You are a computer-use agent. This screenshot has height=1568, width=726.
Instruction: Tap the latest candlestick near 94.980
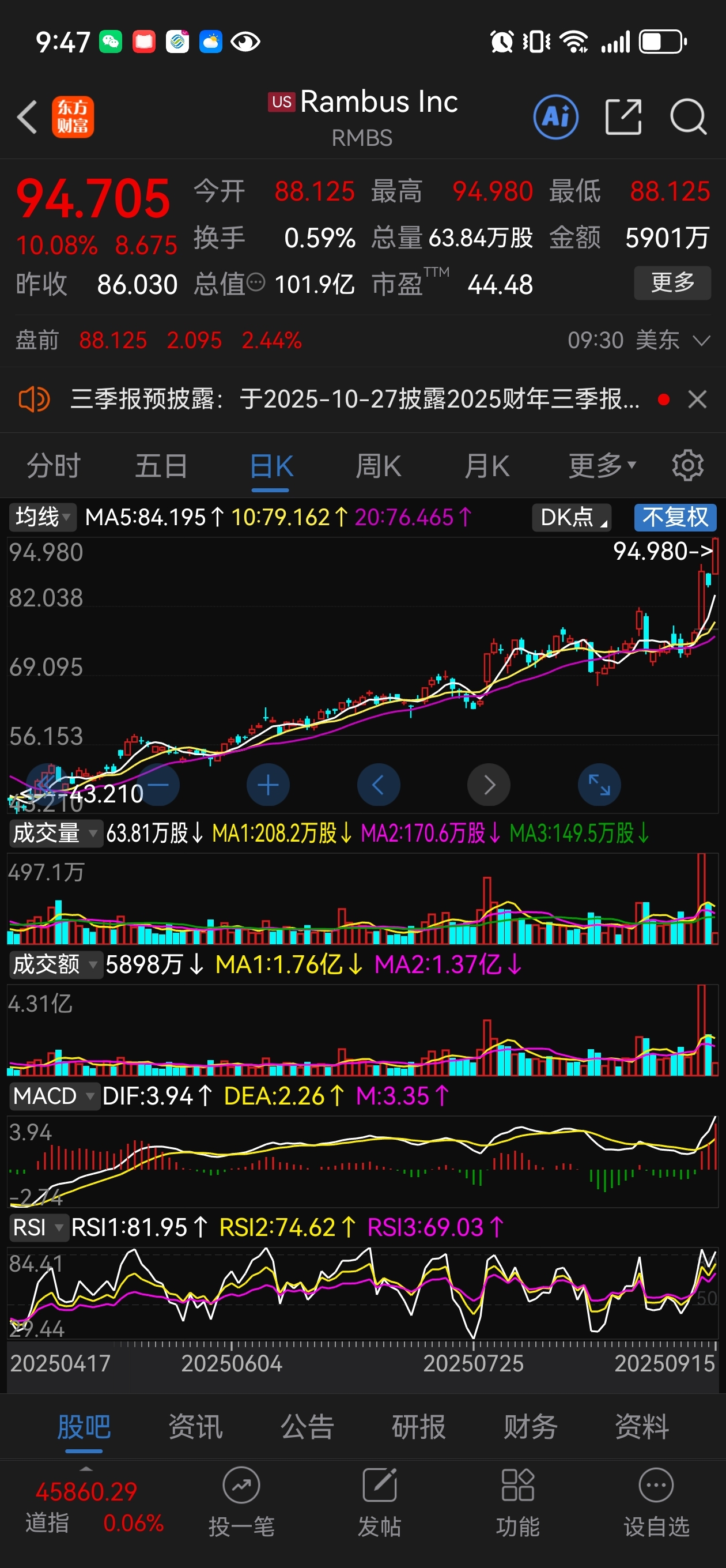tap(715, 556)
